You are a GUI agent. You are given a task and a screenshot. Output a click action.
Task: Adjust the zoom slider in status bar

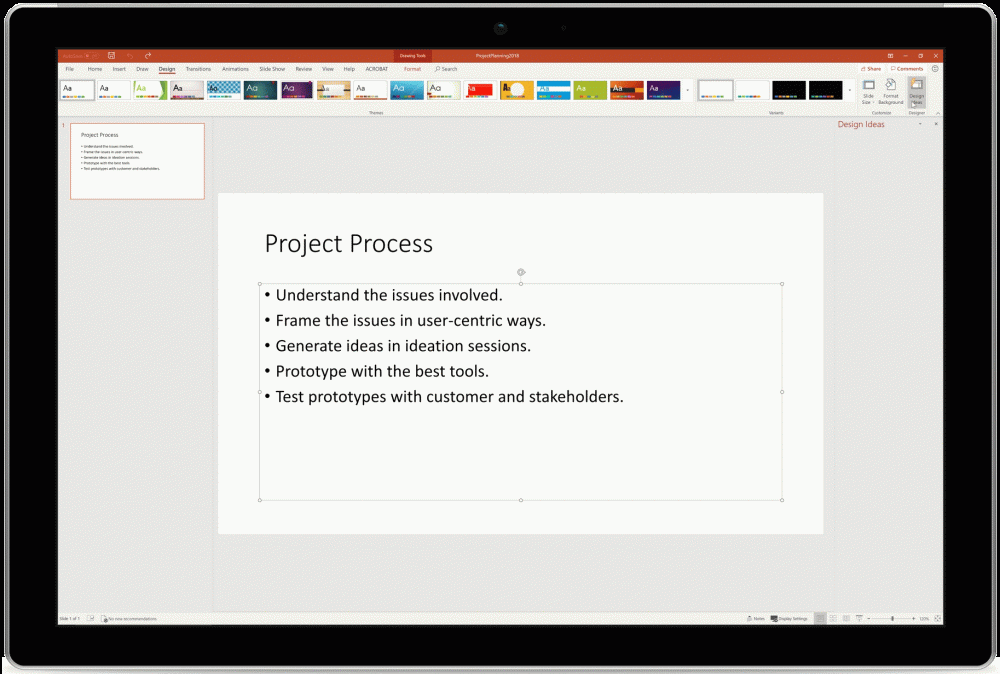890,619
